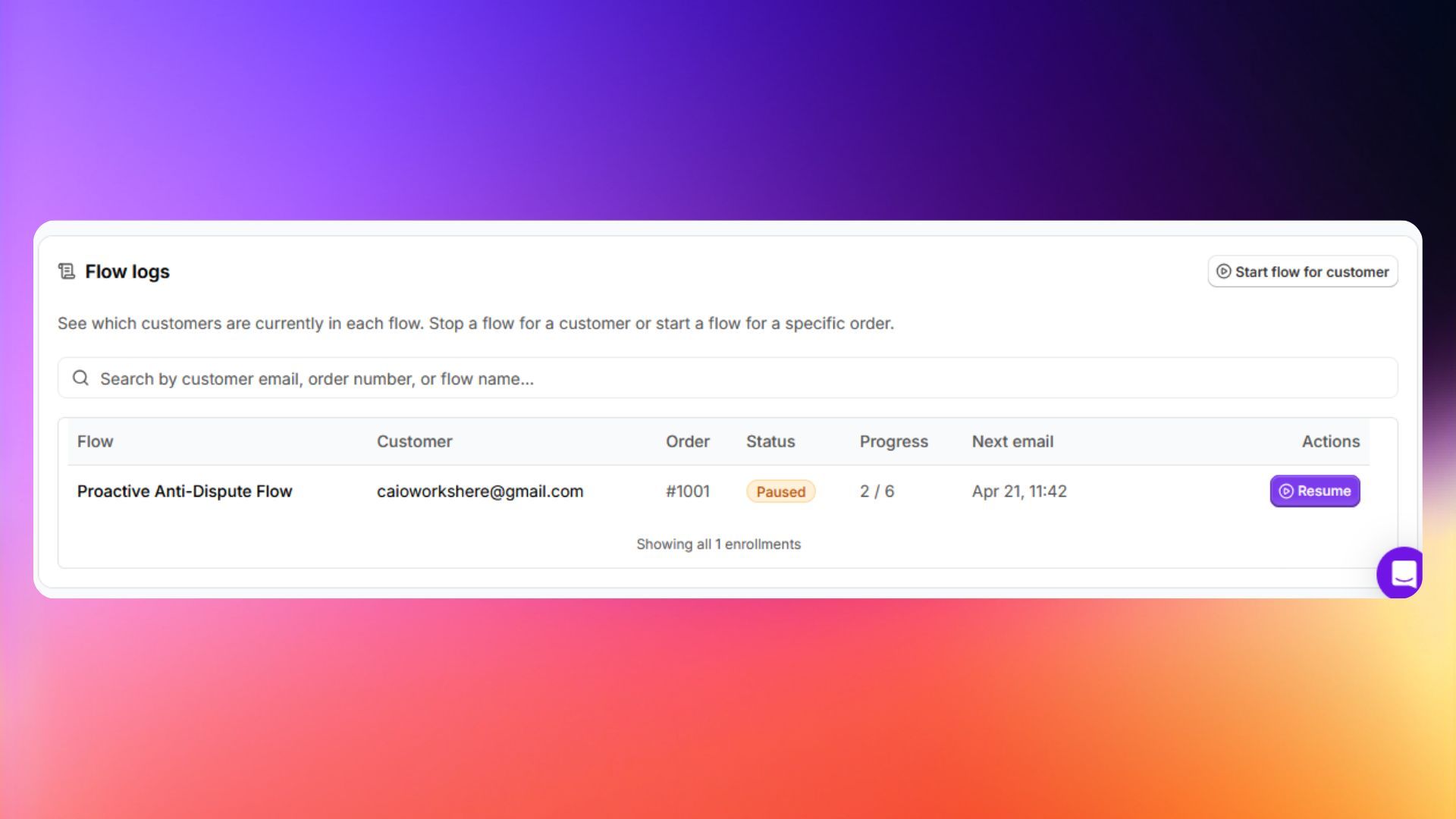Click the Actions column header

[x=1331, y=441]
